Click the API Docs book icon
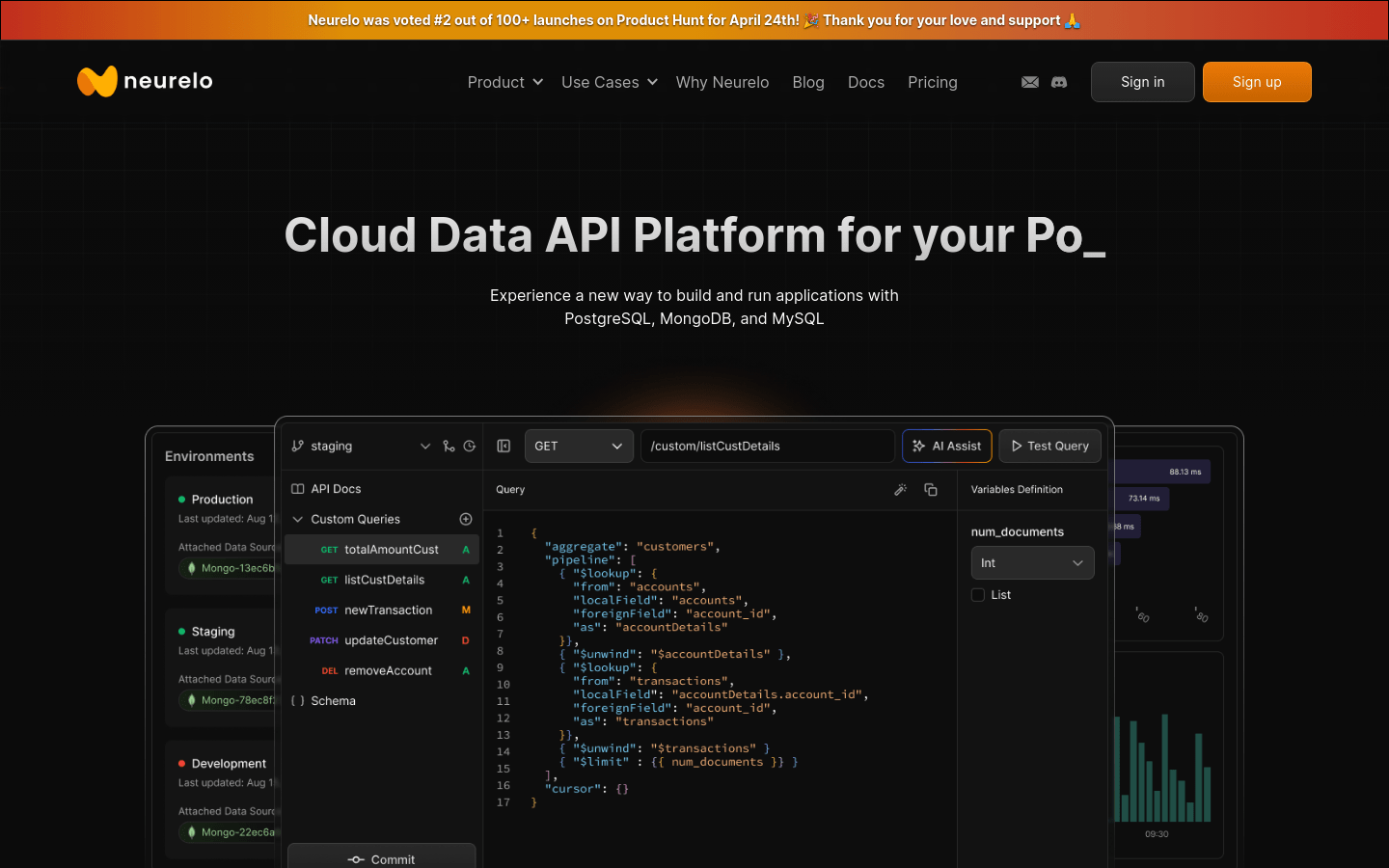 pos(298,489)
